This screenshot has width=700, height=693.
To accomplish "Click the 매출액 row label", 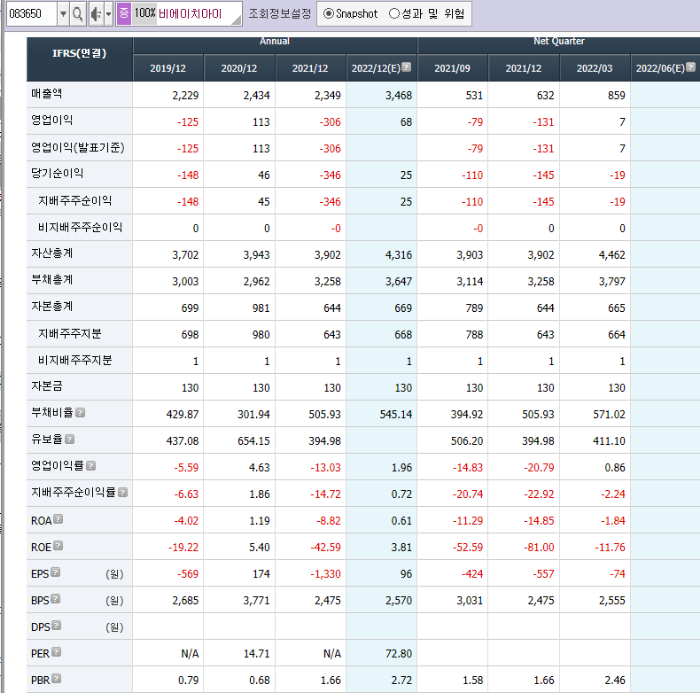I will [x=46, y=94].
